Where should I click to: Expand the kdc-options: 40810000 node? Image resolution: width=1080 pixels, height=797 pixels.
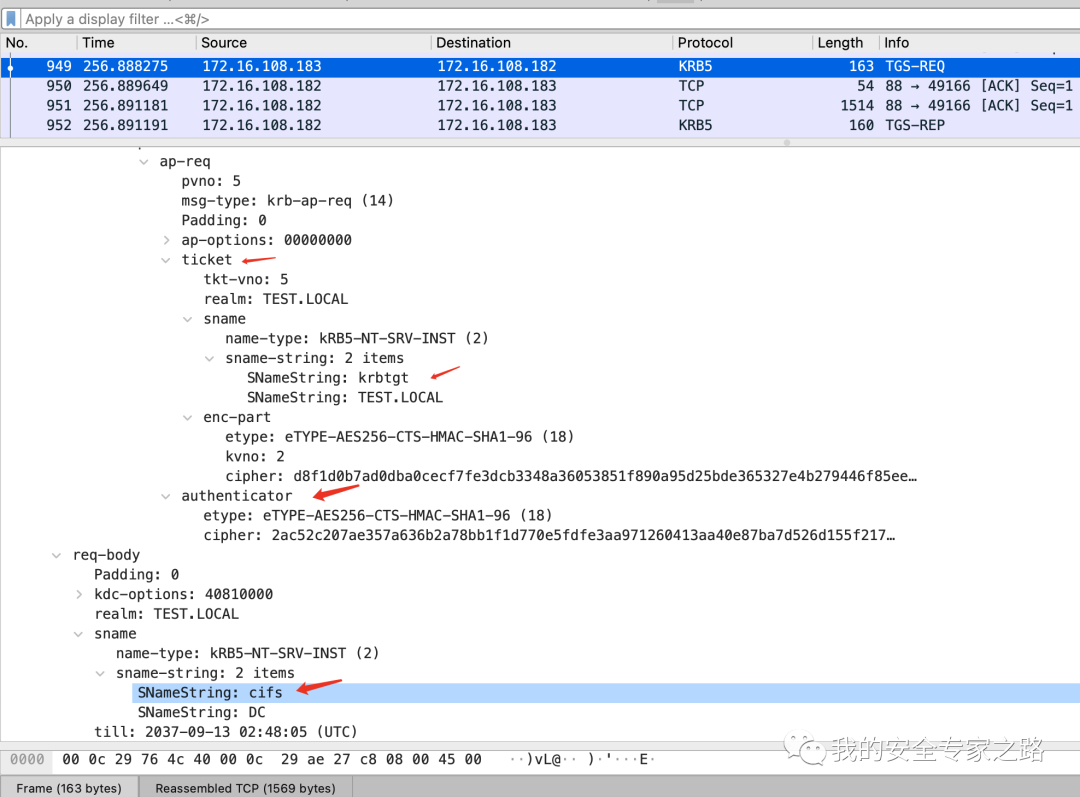79,595
